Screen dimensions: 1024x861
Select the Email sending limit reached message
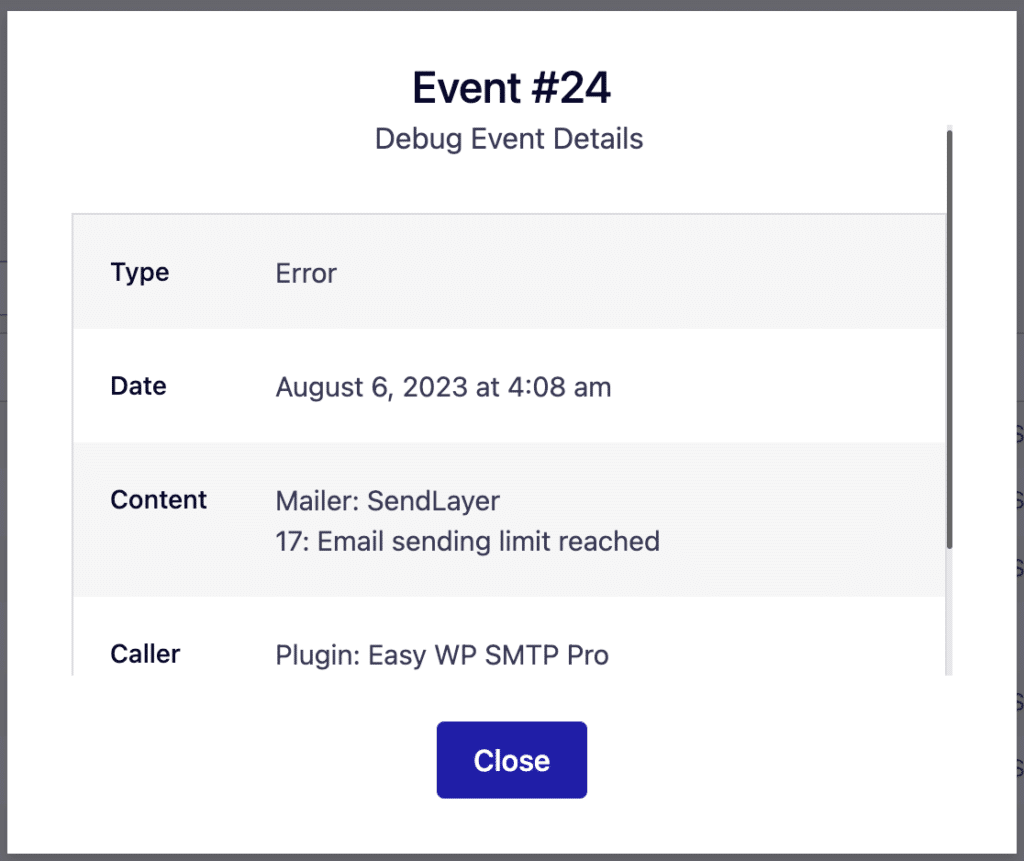pos(467,541)
